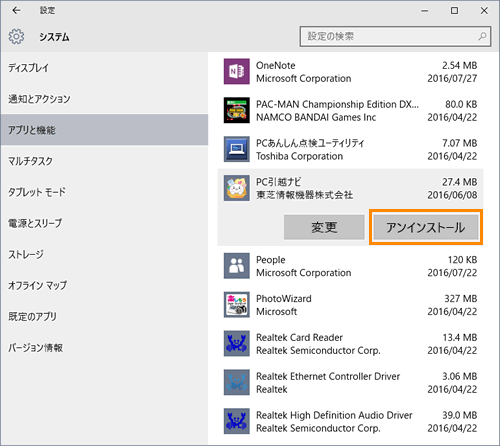Select the PC引越ナビ app icon
Viewport: 500px width, 446px height.
tap(237, 188)
